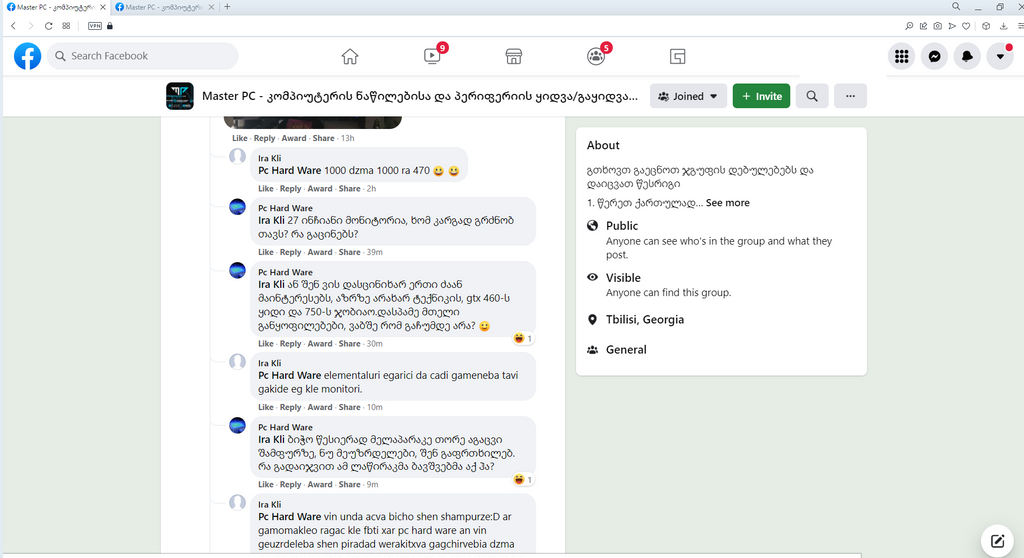Open the Gaming icon in top nav
The image size is (1024, 558).
coord(678,57)
